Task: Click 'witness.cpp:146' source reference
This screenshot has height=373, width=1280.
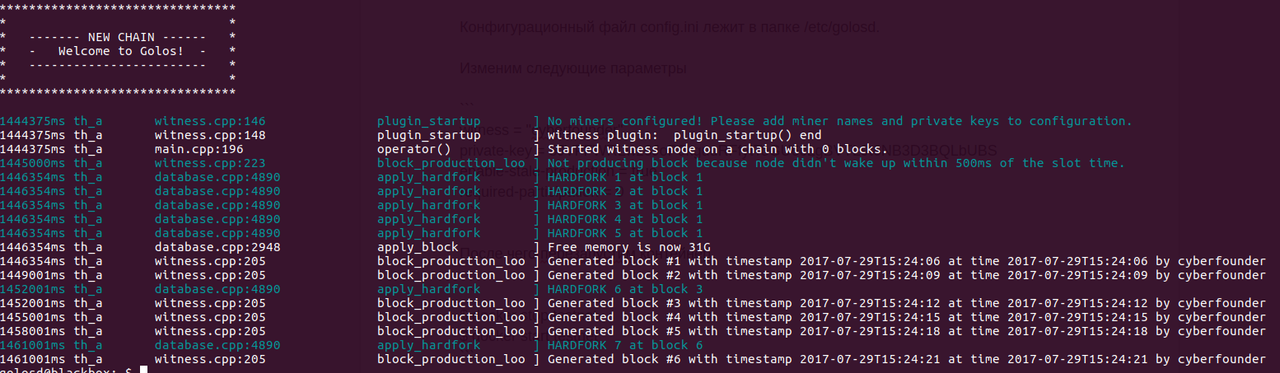Action: pyautogui.click(x=210, y=121)
